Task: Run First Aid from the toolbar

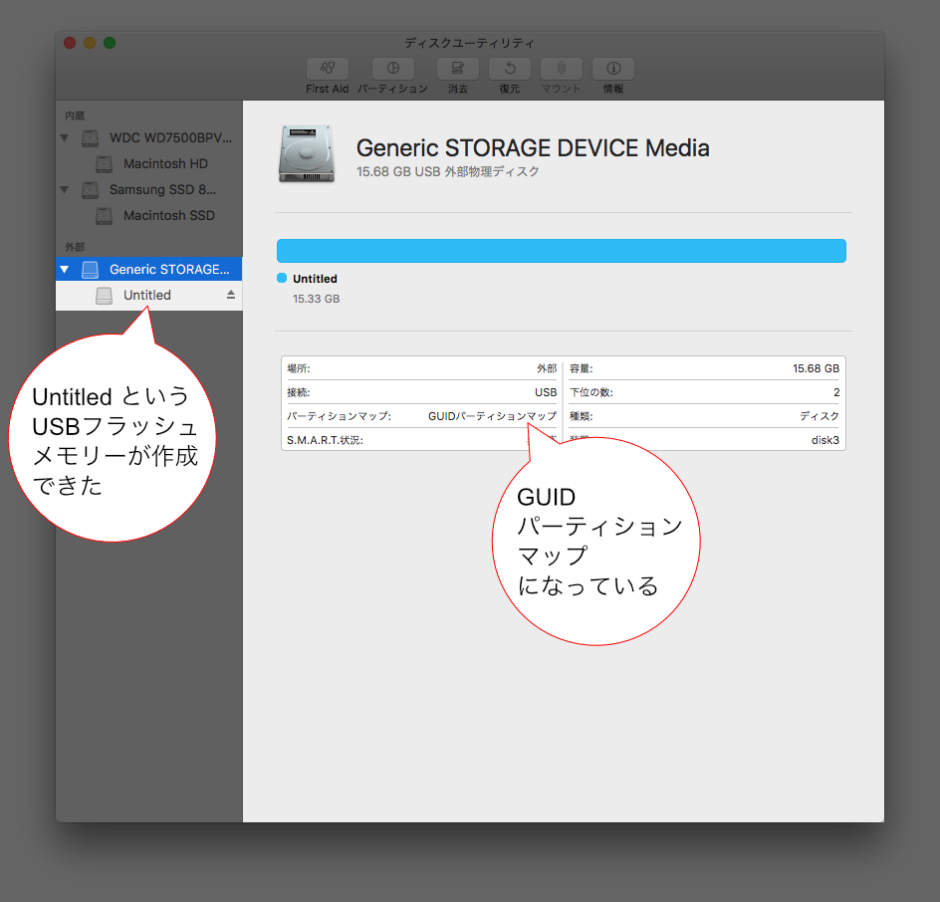Action: click(326, 68)
